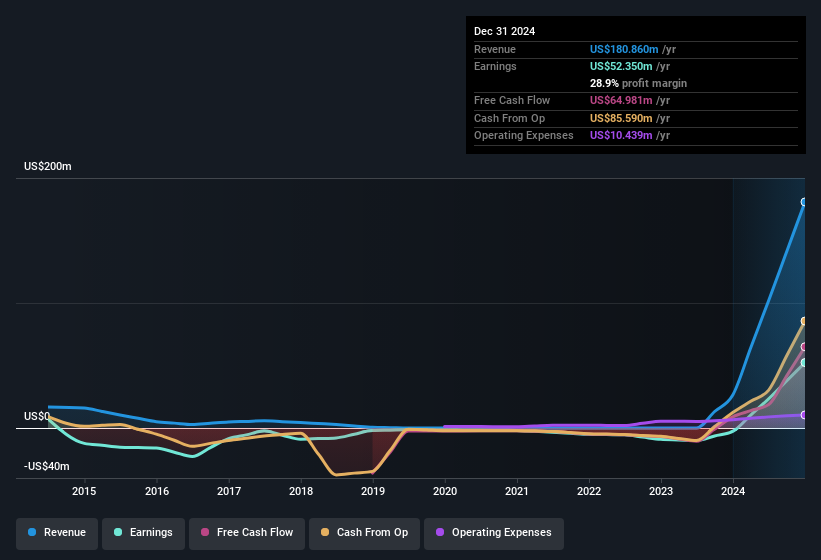Click the US$200m y-axis label
Image resolution: width=821 pixels, height=560 pixels.
click(48, 166)
